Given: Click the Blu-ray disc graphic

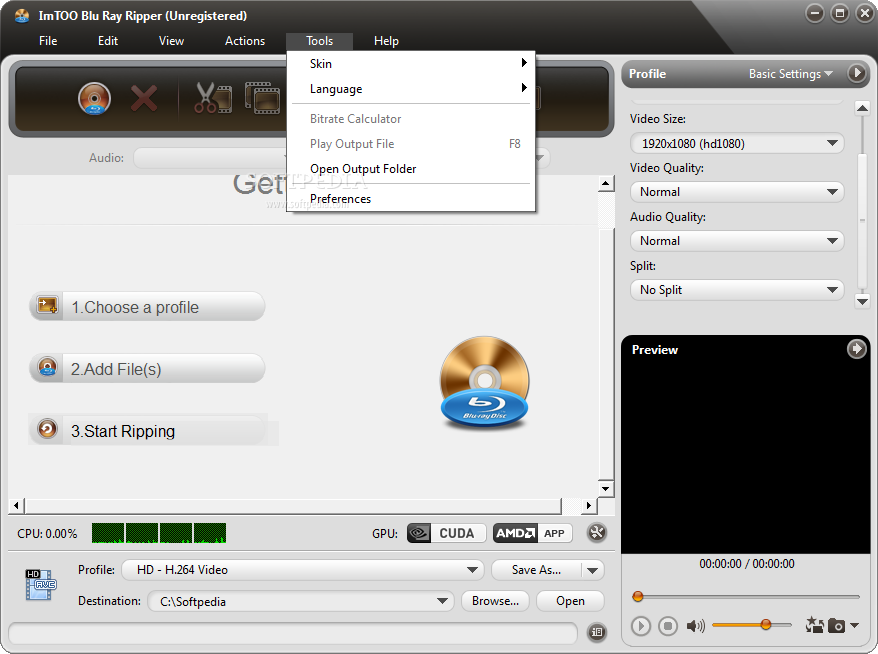Looking at the screenshot, I should coord(485,383).
